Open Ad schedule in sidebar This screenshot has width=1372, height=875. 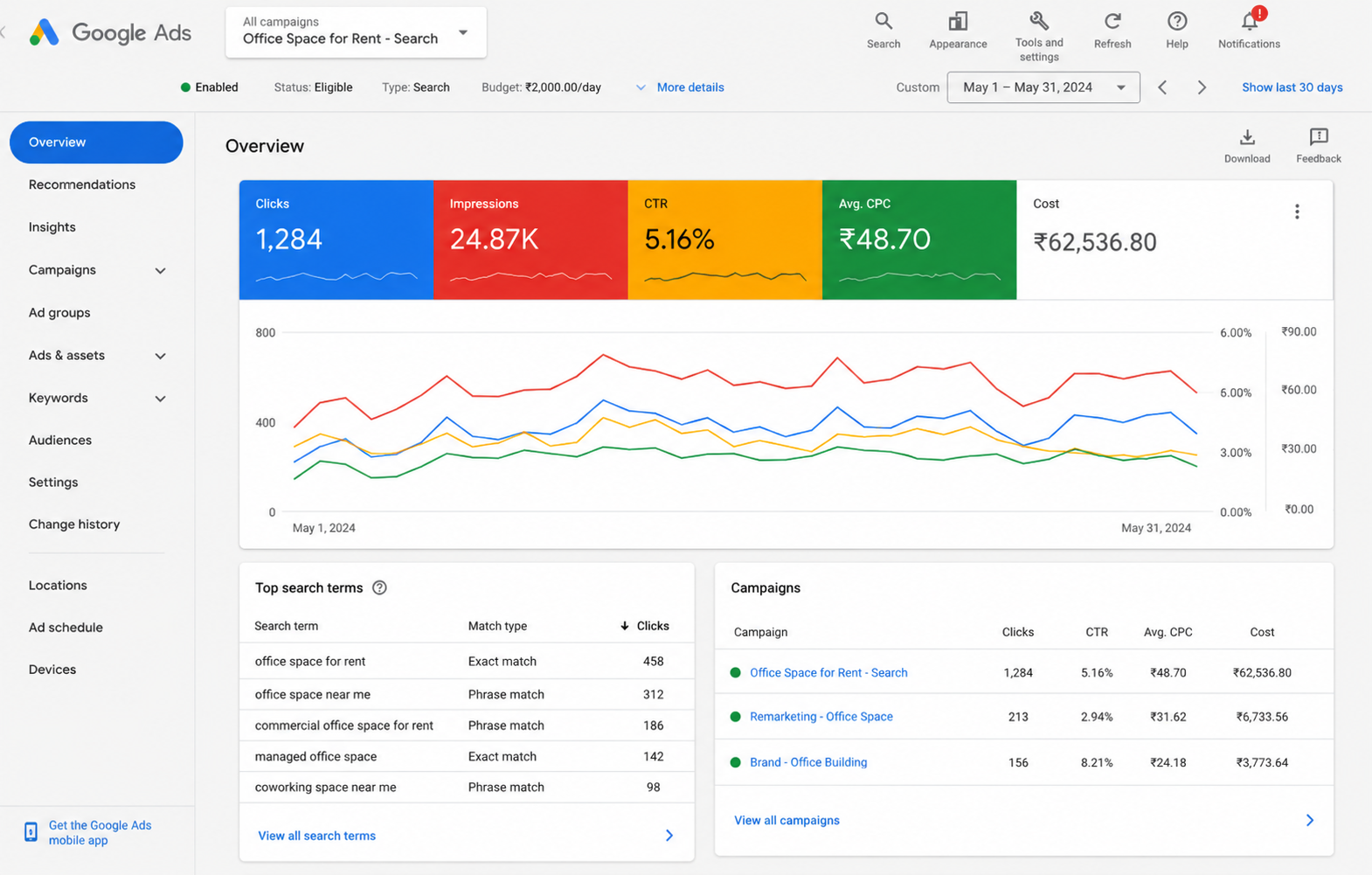66,628
